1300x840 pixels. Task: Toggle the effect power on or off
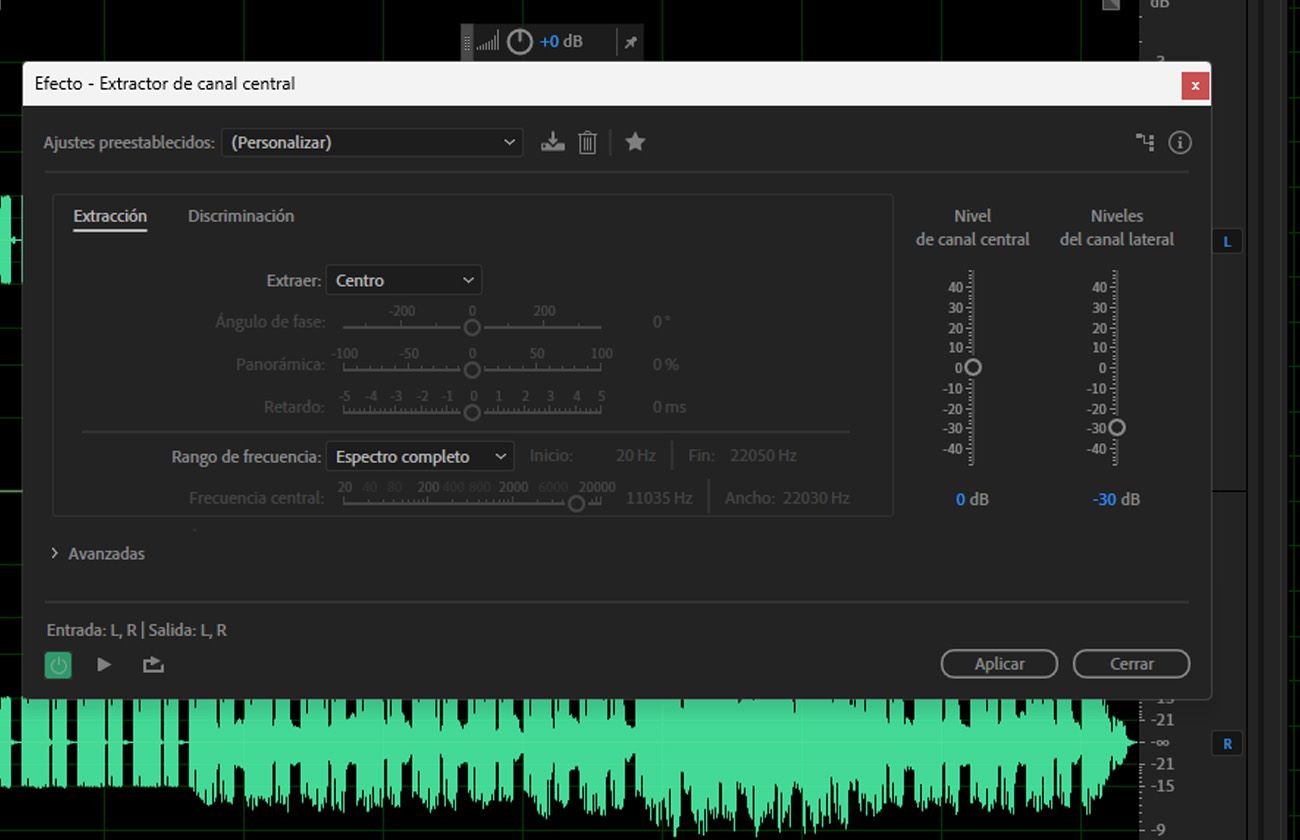click(58, 663)
